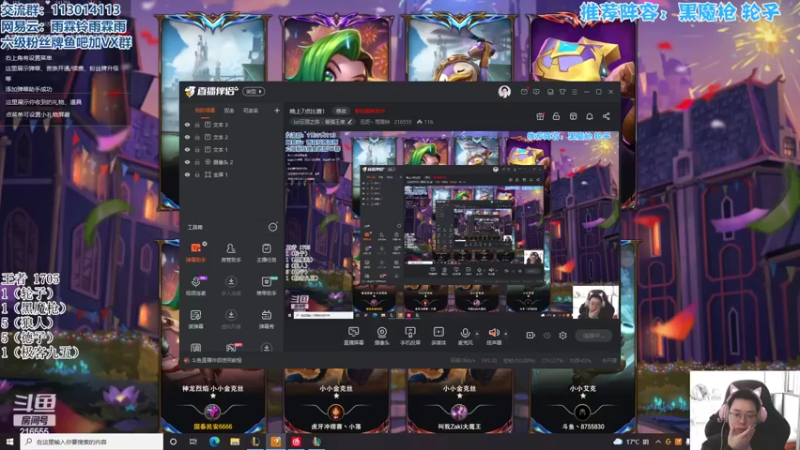800x450 pixels.
Task: Toggle preview eye icon in bottom bar
Action: pos(547,335)
